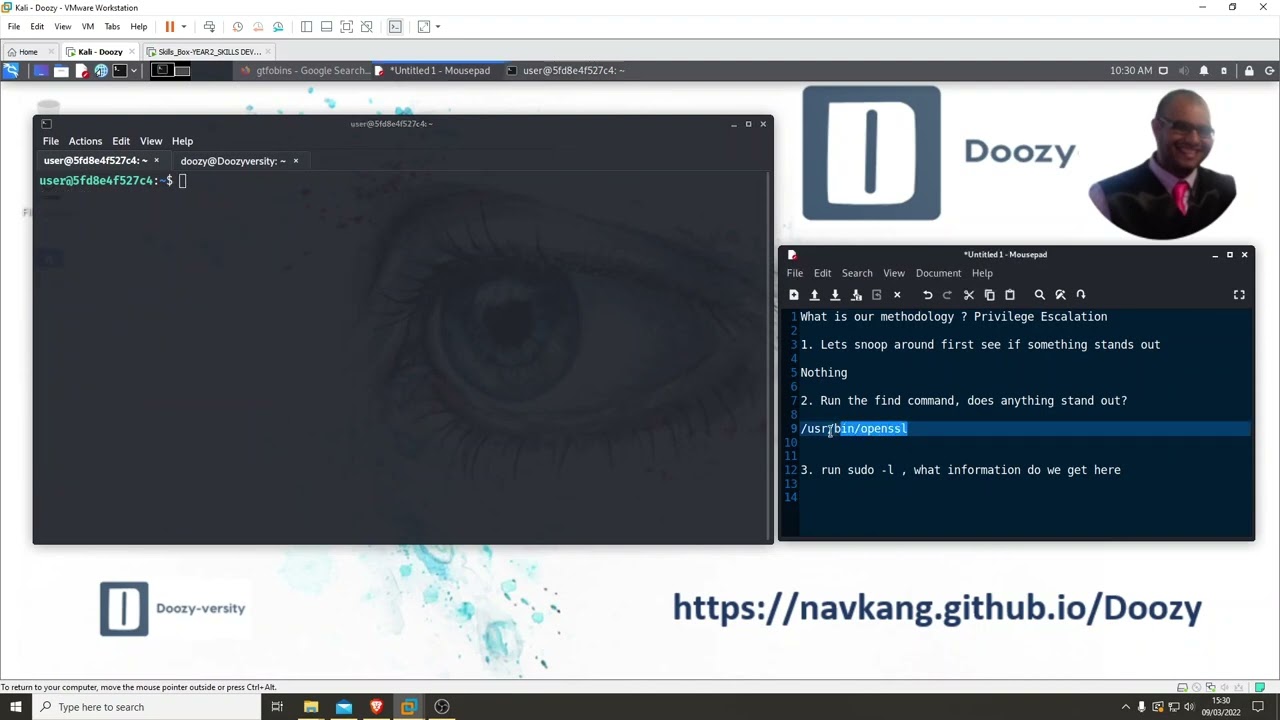The height and width of the screenshot is (720, 1280).
Task: Click Kali panel web browser globe icon
Action: click(101, 71)
